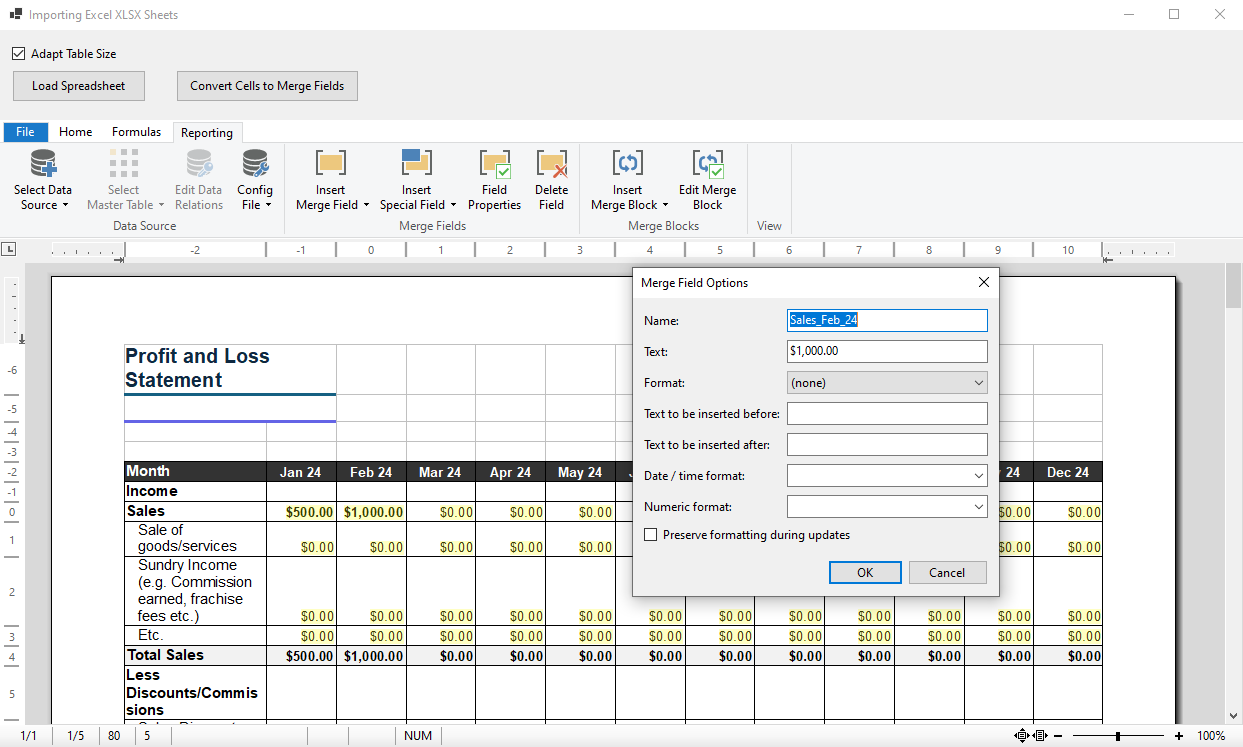
Task: Click the 100% zoom value in status bar
Action: [x=1211, y=736]
